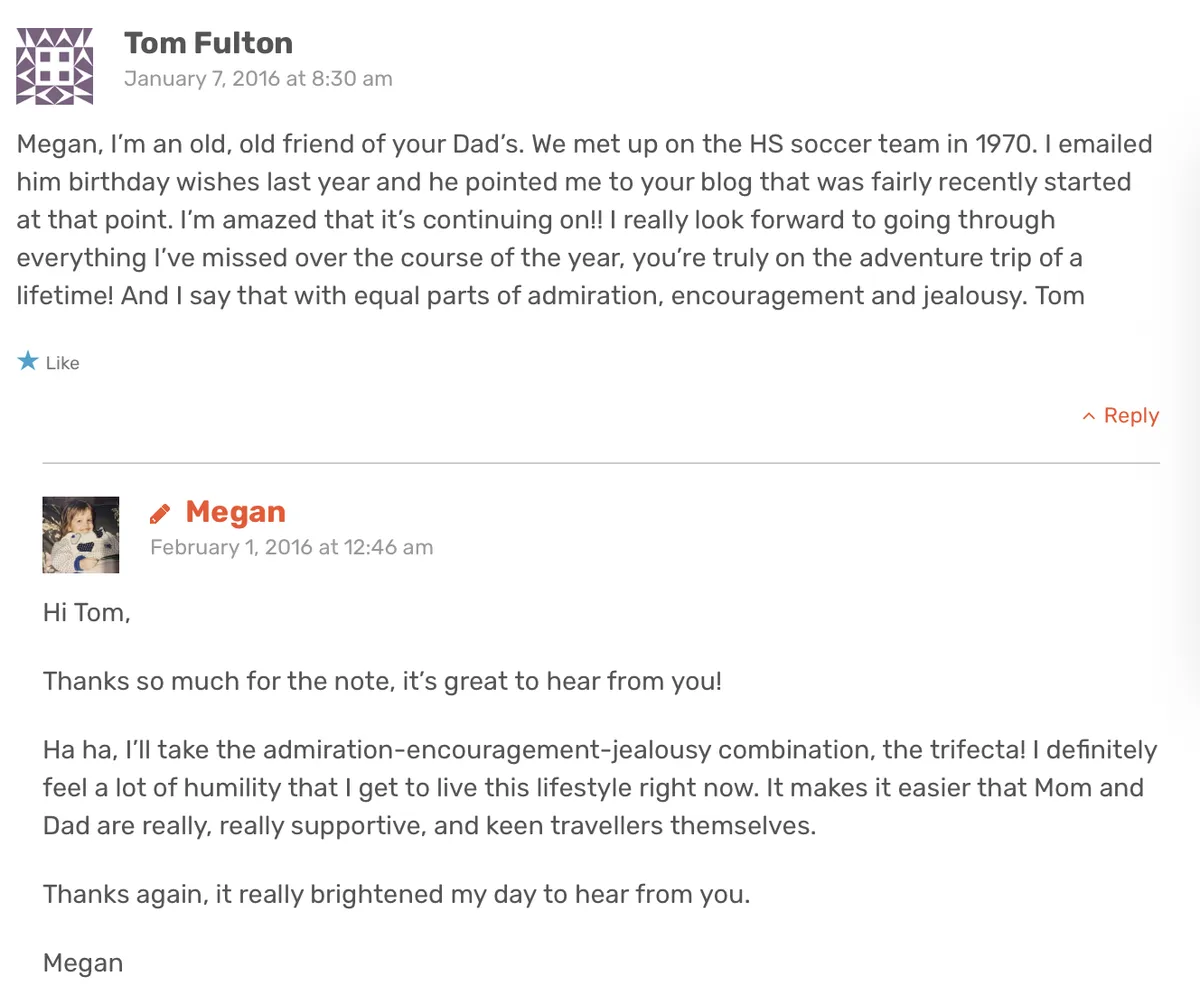The height and width of the screenshot is (995, 1200).
Task: Open the February 1, 2016 comment permalink
Action: pyautogui.click(x=291, y=547)
